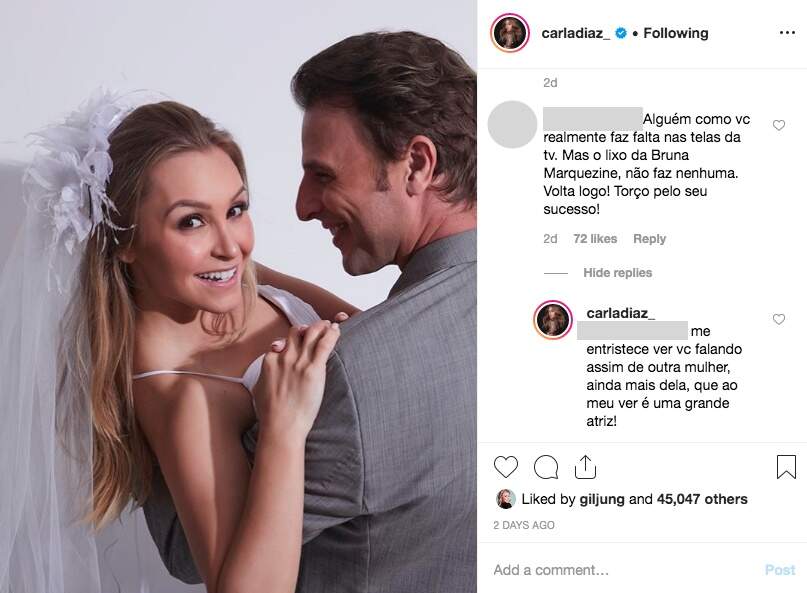Screen dimensions: 807x593
Task: Like carladiaz_'s reply comment
Action: [x=779, y=320]
